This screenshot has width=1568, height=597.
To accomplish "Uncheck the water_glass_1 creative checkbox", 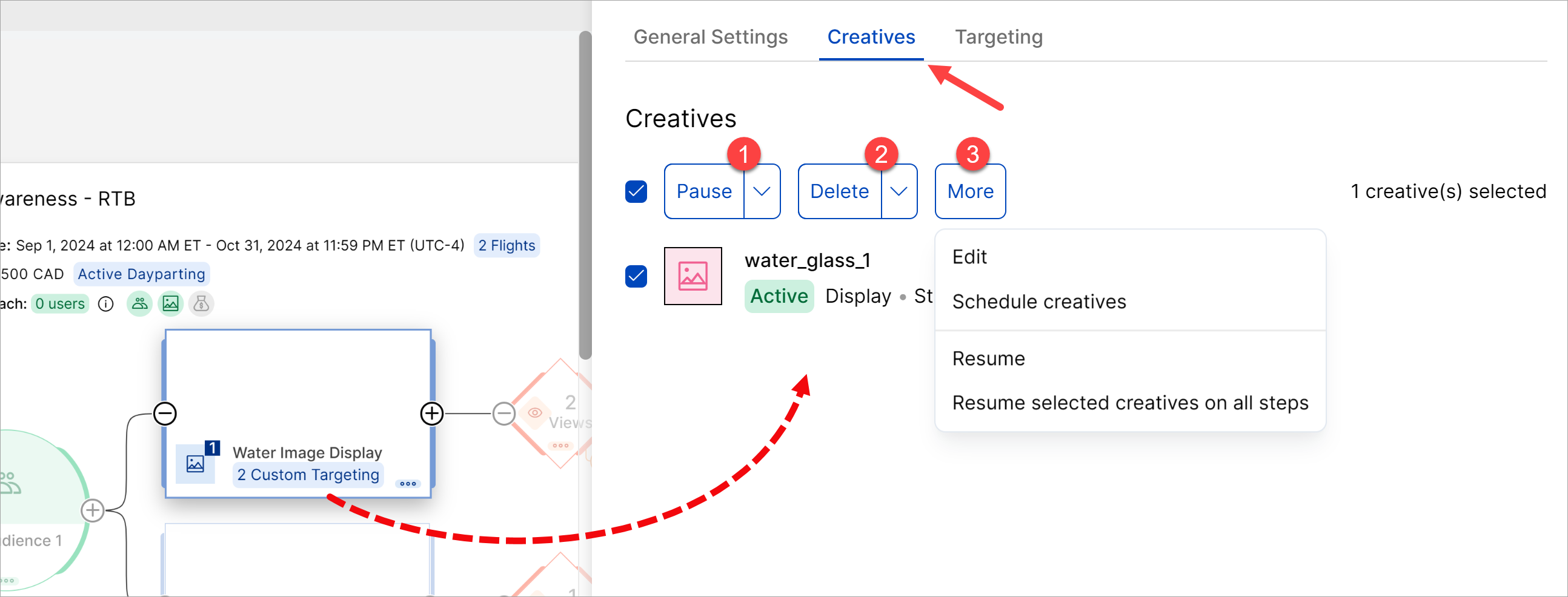I will 636,276.
